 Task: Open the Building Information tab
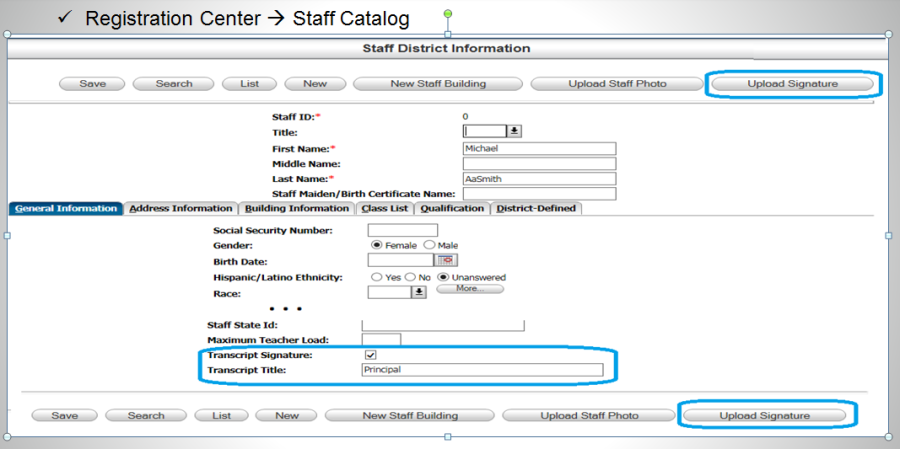point(297,209)
